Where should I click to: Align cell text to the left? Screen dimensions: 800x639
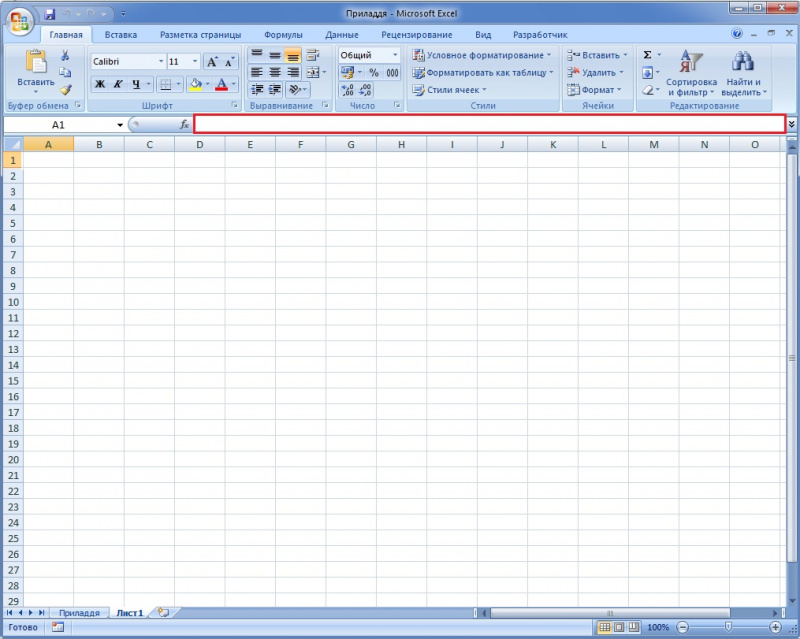pos(257,72)
